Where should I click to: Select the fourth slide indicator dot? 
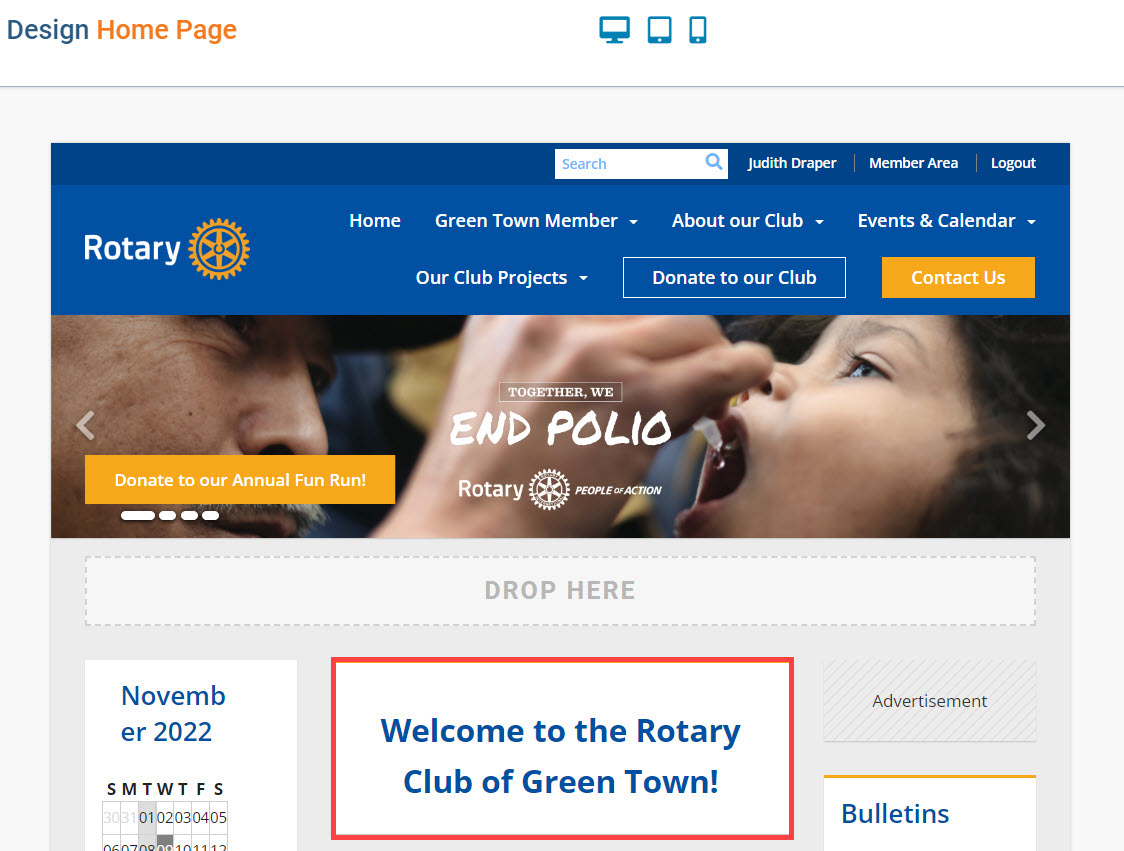[210, 515]
